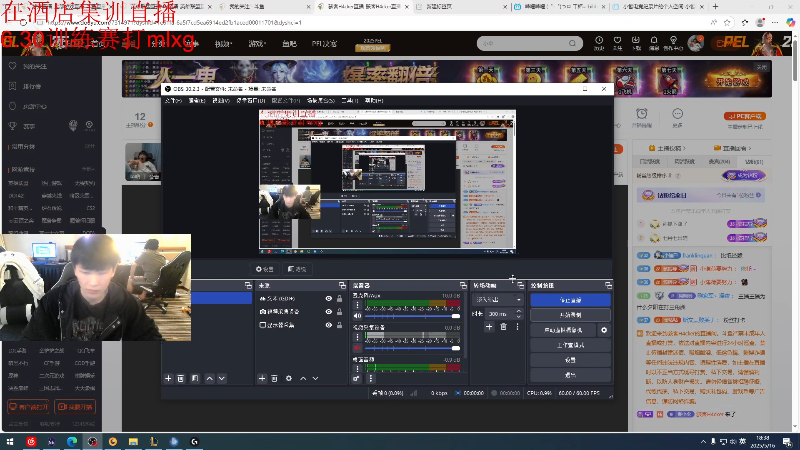Toggle visibility eye of display capture source

[x=329, y=324]
